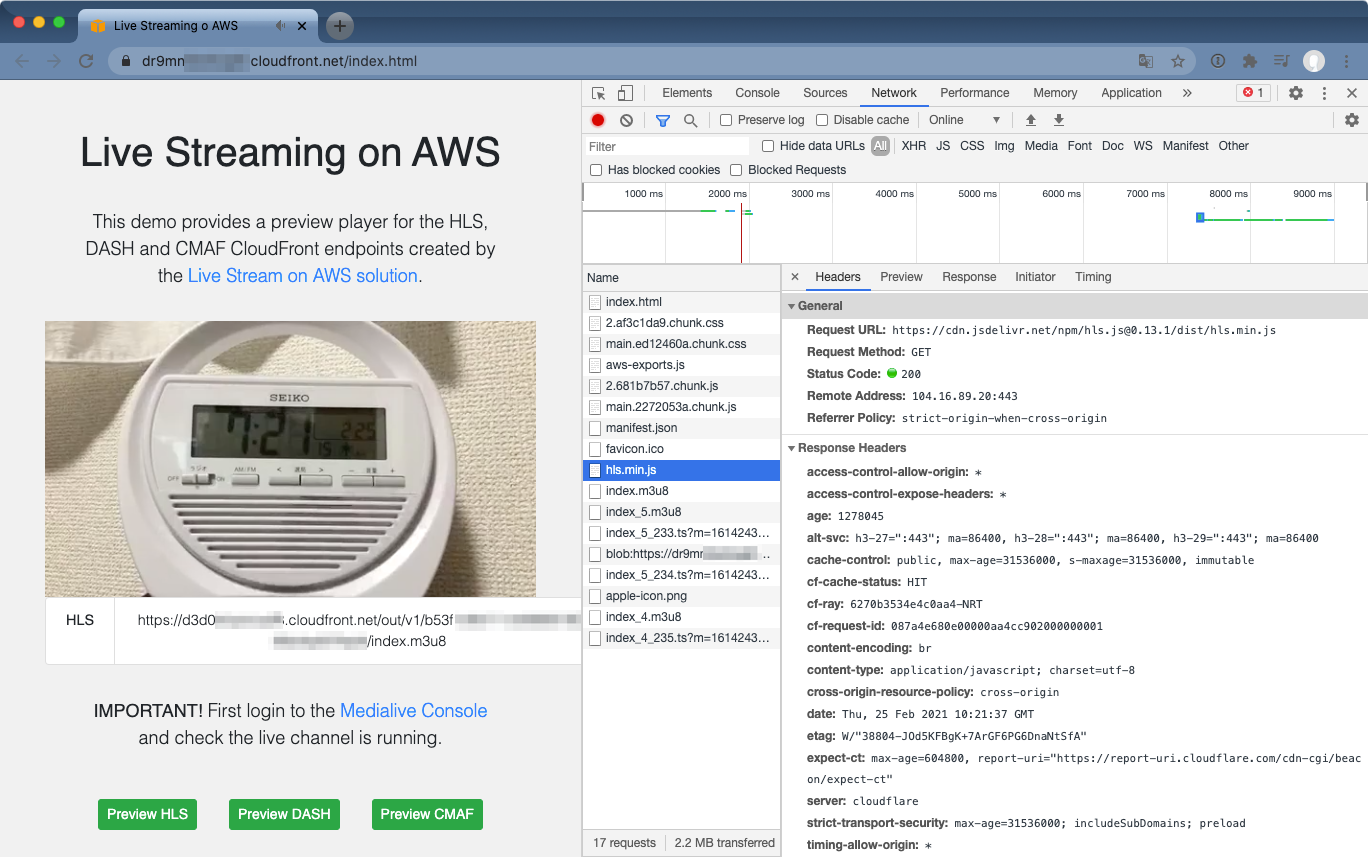Viewport: 1368px width, 857px height.
Task: Stop recording network log (red dot)
Action: pos(598,120)
